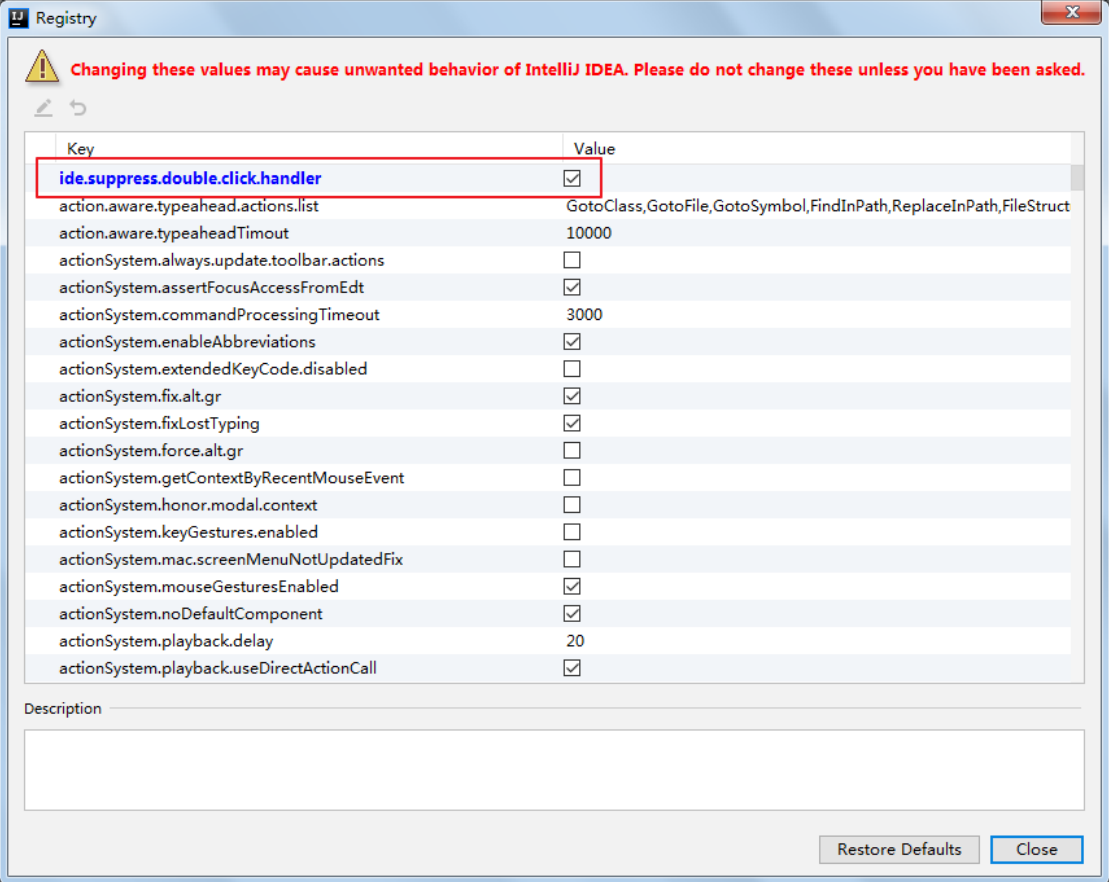Select actionSystem.playback.delay key
1109x882 pixels.
(166, 641)
